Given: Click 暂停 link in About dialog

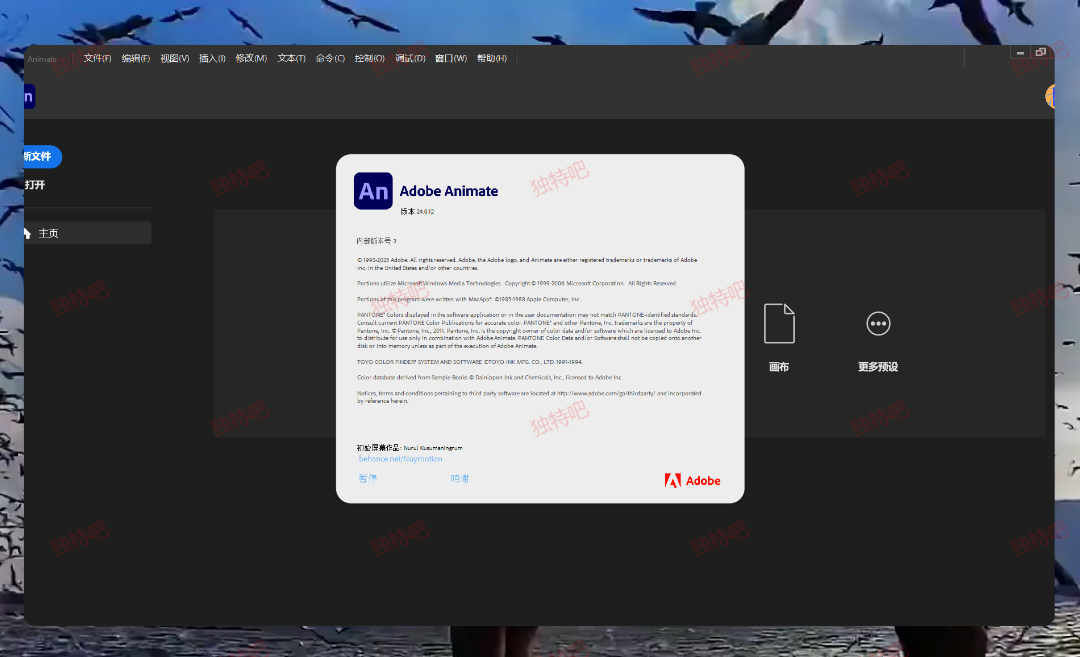Looking at the screenshot, I should (368, 478).
